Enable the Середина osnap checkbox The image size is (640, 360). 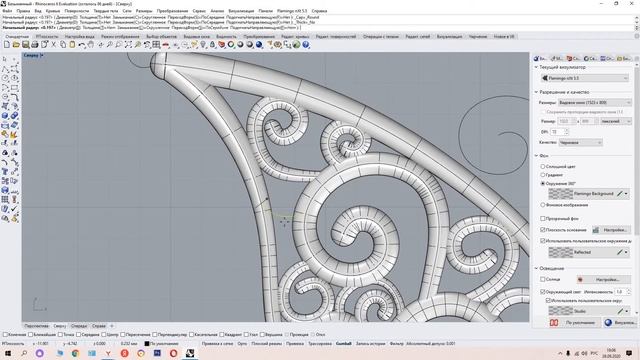(x=79, y=335)
